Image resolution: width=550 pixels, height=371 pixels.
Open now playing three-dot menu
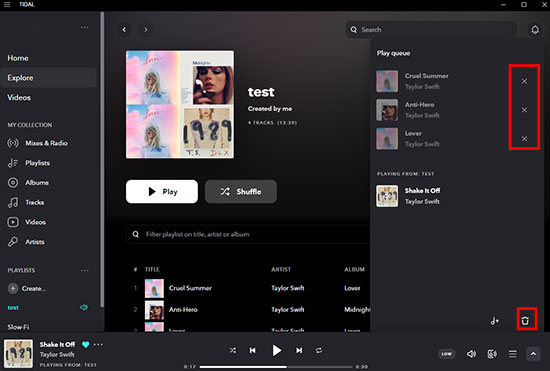99,344
